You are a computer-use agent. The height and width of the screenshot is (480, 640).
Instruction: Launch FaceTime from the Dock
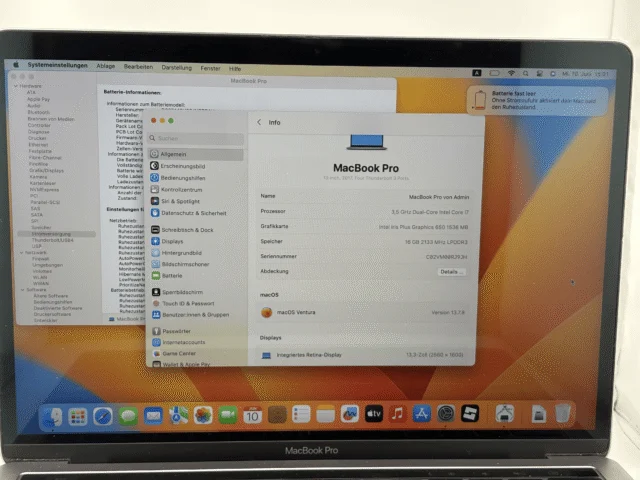(x=227, y=416)
